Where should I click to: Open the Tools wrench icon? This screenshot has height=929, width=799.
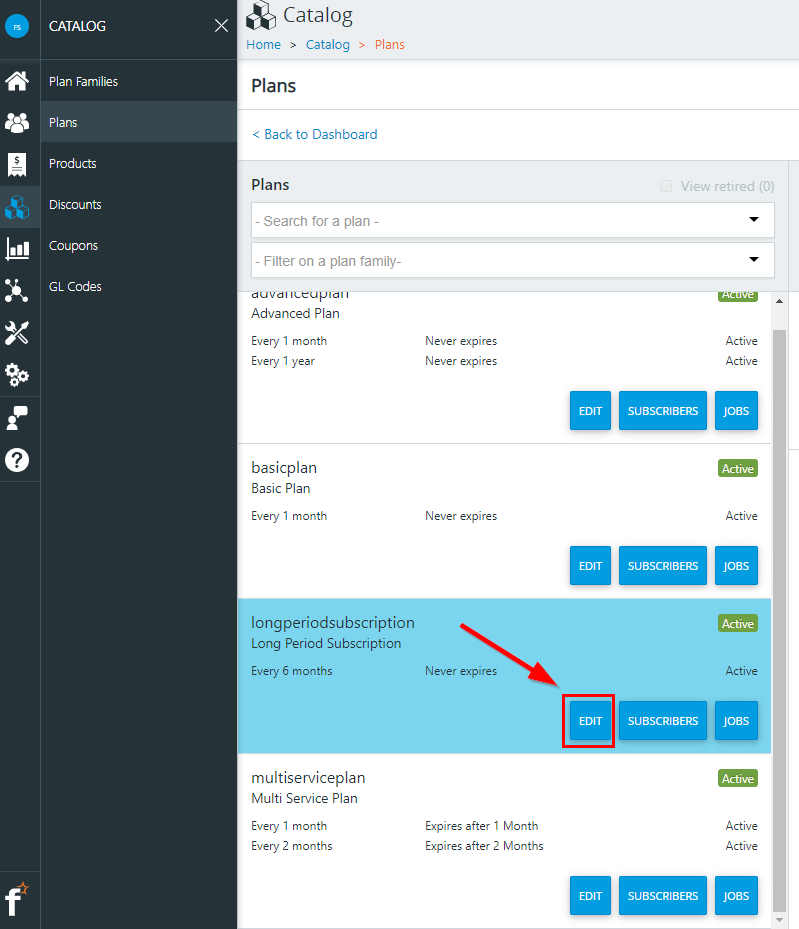coord(17,333)
